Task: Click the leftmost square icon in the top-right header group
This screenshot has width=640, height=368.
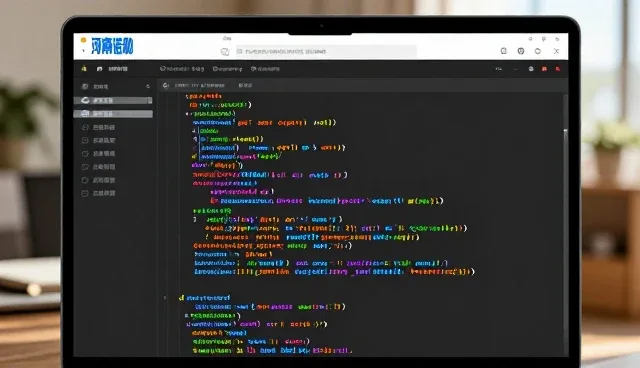Action: click(x=504, y=51)
